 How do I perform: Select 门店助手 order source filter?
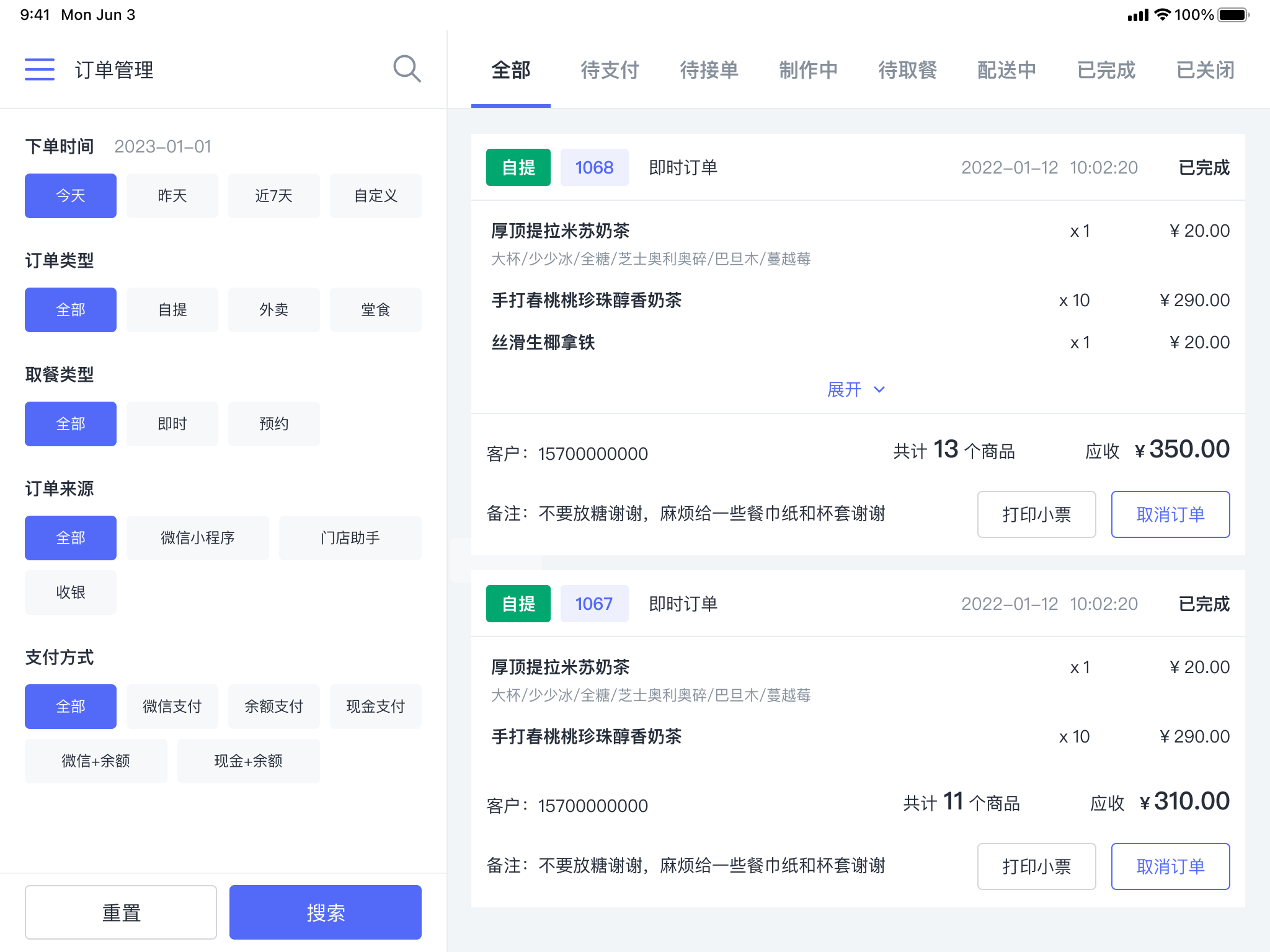(x=350, y=538)
